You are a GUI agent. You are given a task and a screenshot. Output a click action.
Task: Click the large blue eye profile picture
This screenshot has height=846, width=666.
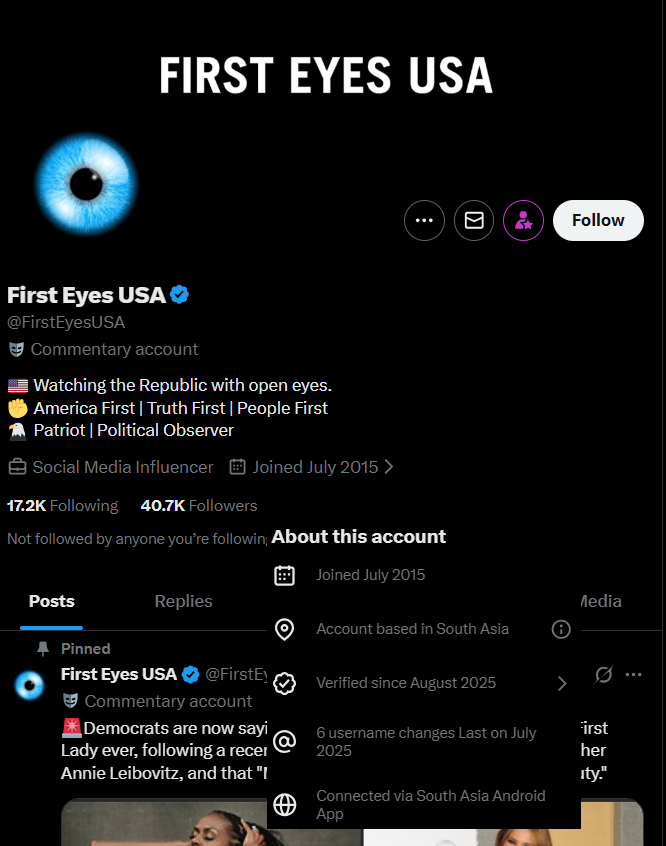coord(86,184)
